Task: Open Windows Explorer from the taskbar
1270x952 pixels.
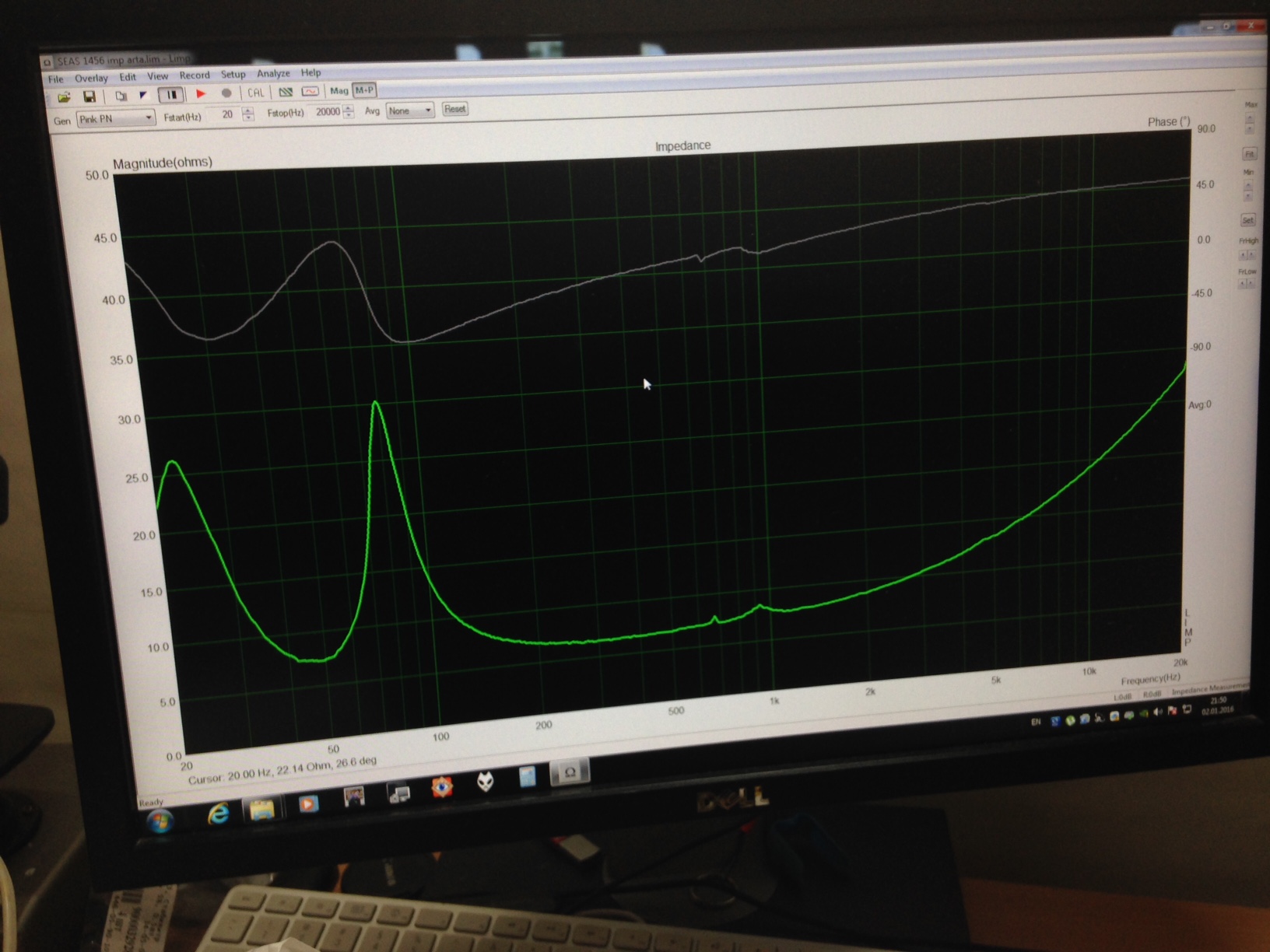Action: (x=263, y=810)
